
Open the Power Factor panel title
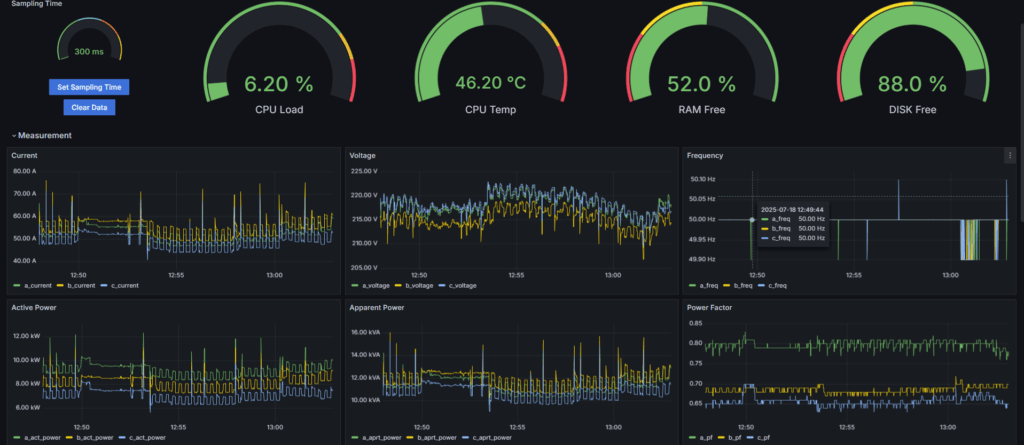(711, 308)
